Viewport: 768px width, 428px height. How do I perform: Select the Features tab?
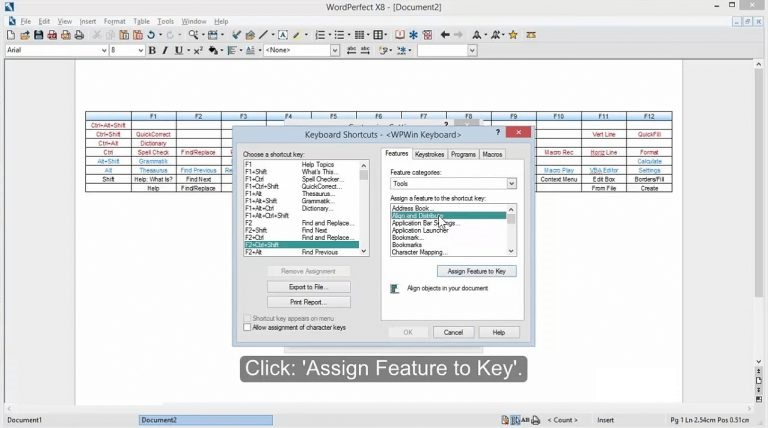397,154
